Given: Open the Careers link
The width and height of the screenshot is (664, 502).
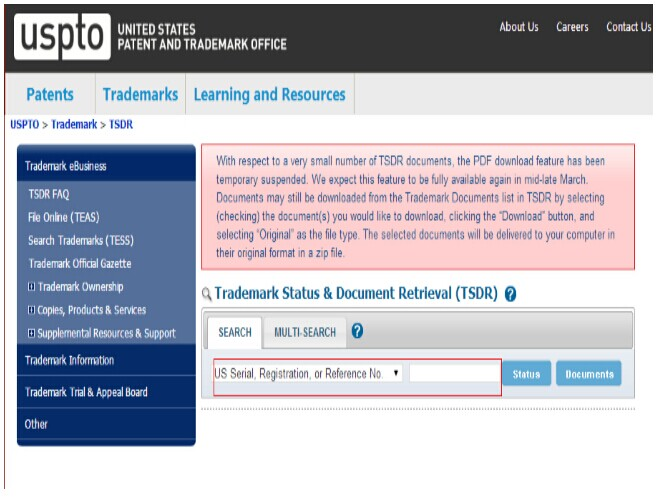Looking at the screenshot, I should (x=572, y=27).
